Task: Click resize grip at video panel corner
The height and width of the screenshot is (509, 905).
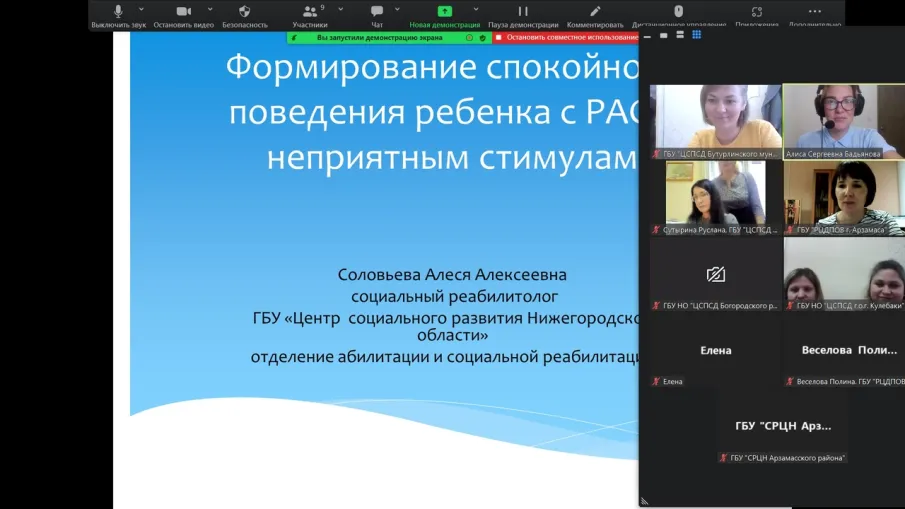Action: pos(644,502)
